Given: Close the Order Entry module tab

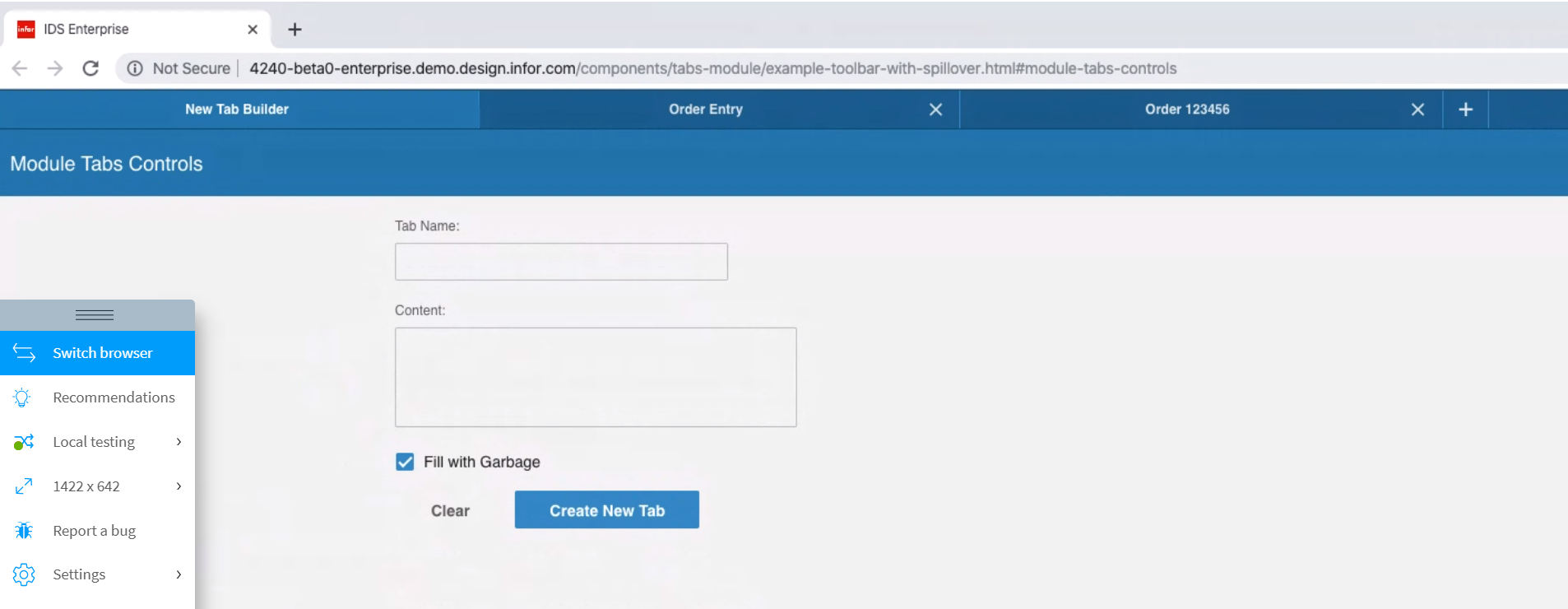Looking at the screenshot, I should tap(935, 109).
